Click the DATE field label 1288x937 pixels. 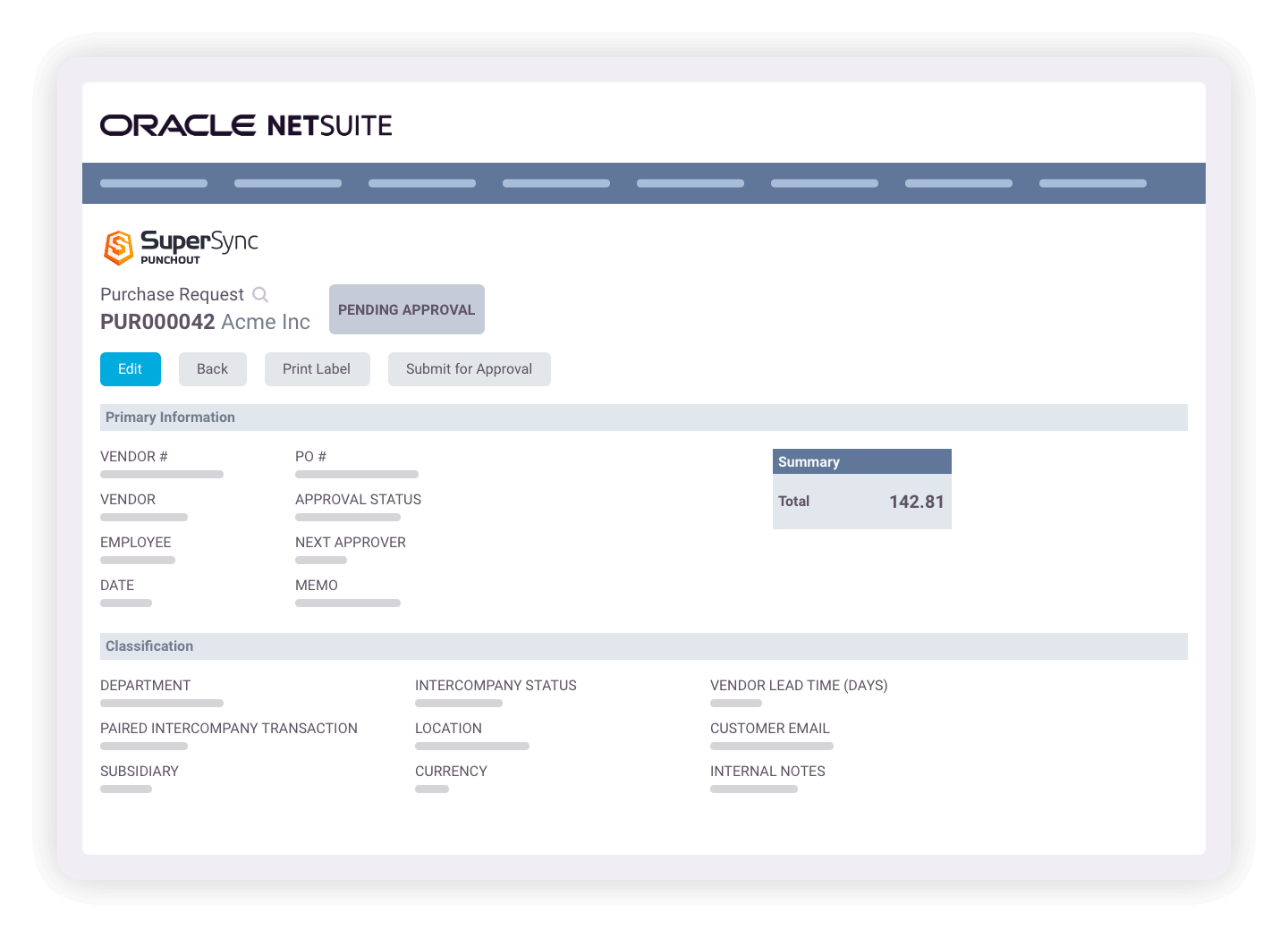point(117,586)
